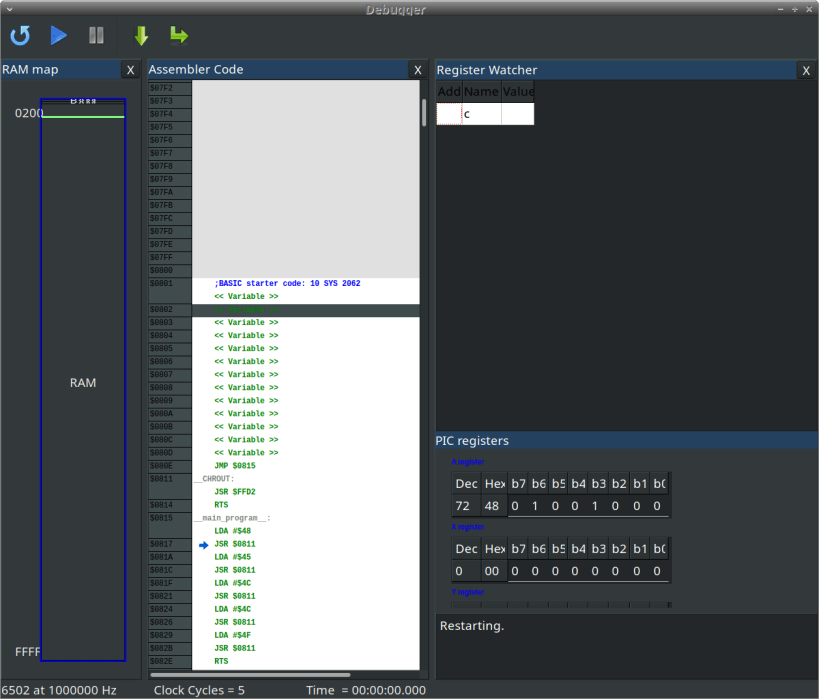Click the Pause execution icon
Viewport: 819px width, 699px height.
point(96,36)
